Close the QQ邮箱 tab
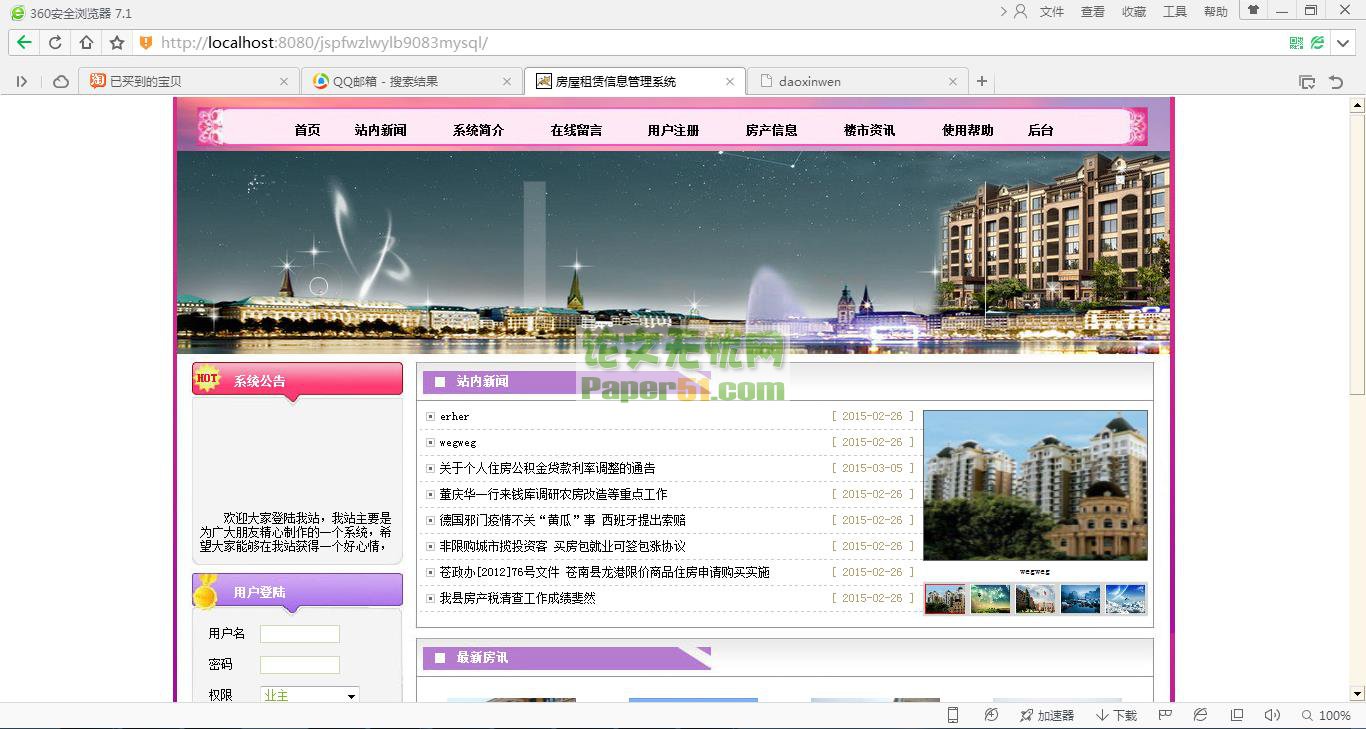The height and width of the screenshot is (729, 1366). 507,82
